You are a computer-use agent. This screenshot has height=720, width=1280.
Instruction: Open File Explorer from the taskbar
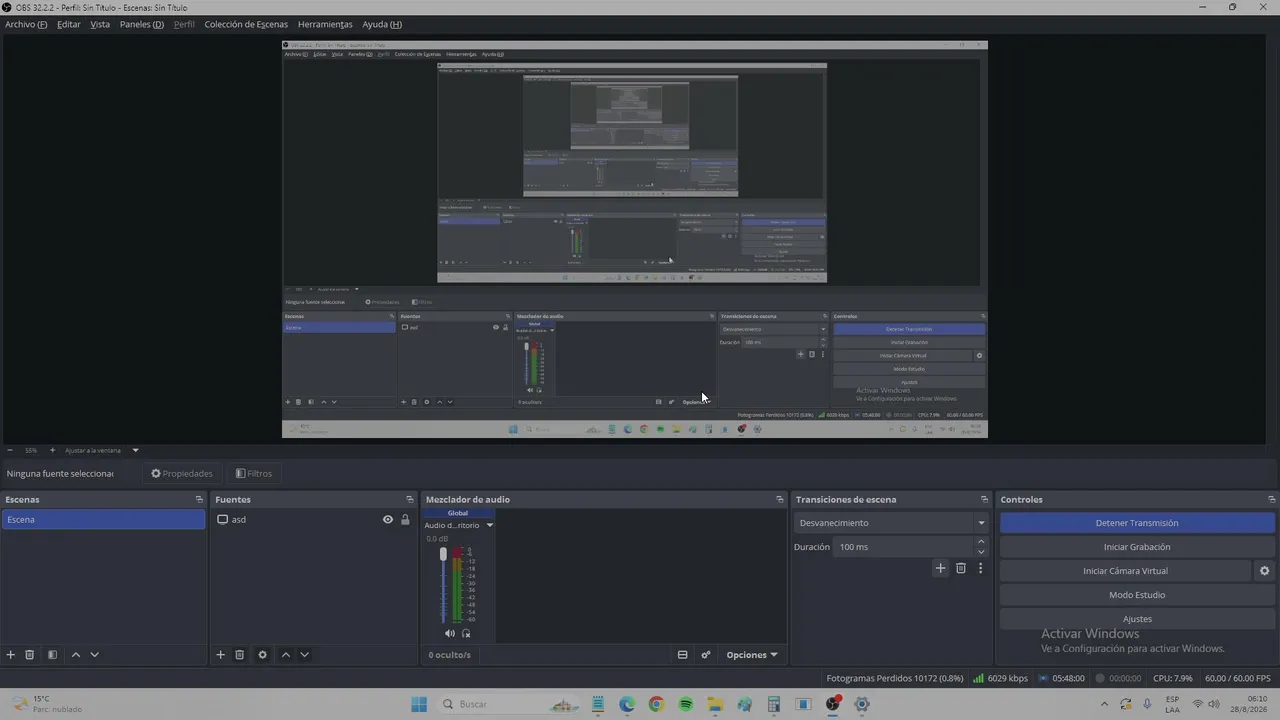tap(715, 704)
